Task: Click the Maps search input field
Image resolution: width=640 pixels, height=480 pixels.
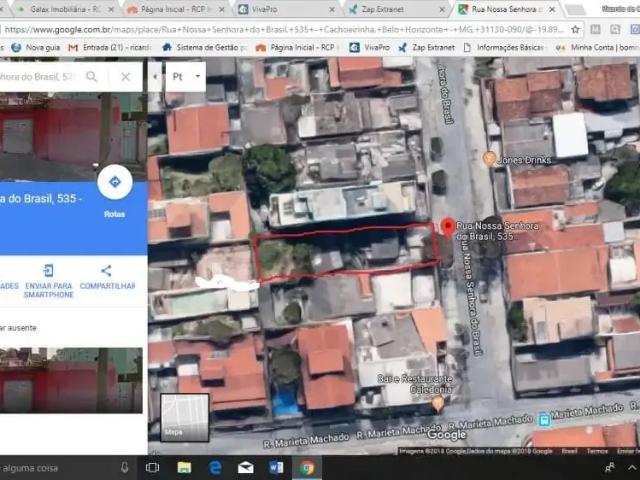Action: pyautogui.click(x=39, y=77)
